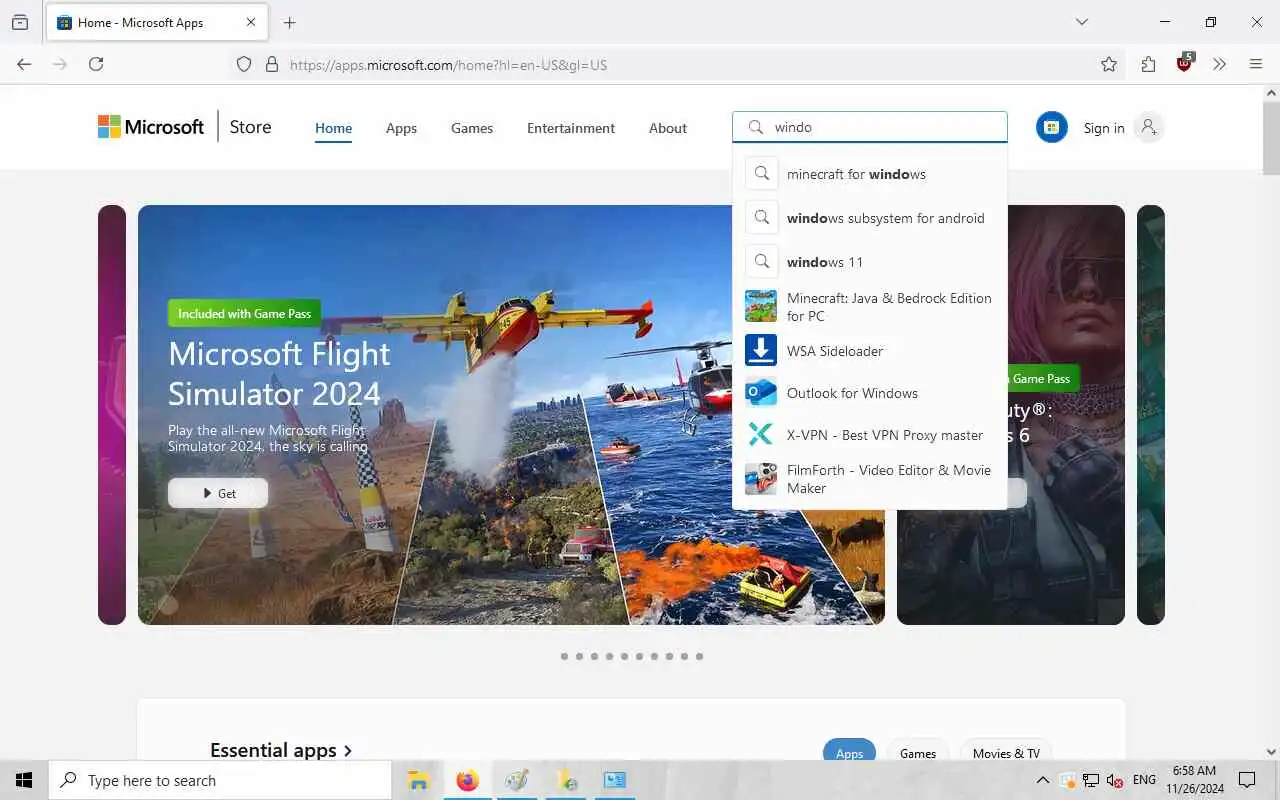Click the uBlock shield extension icon
The image size is (1280, 800).
click(1185, 63)
